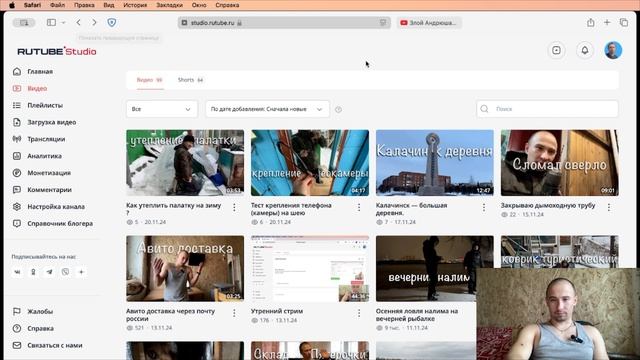
Task: Click the Telegram social icon
Action: click(x=49, y=272)
